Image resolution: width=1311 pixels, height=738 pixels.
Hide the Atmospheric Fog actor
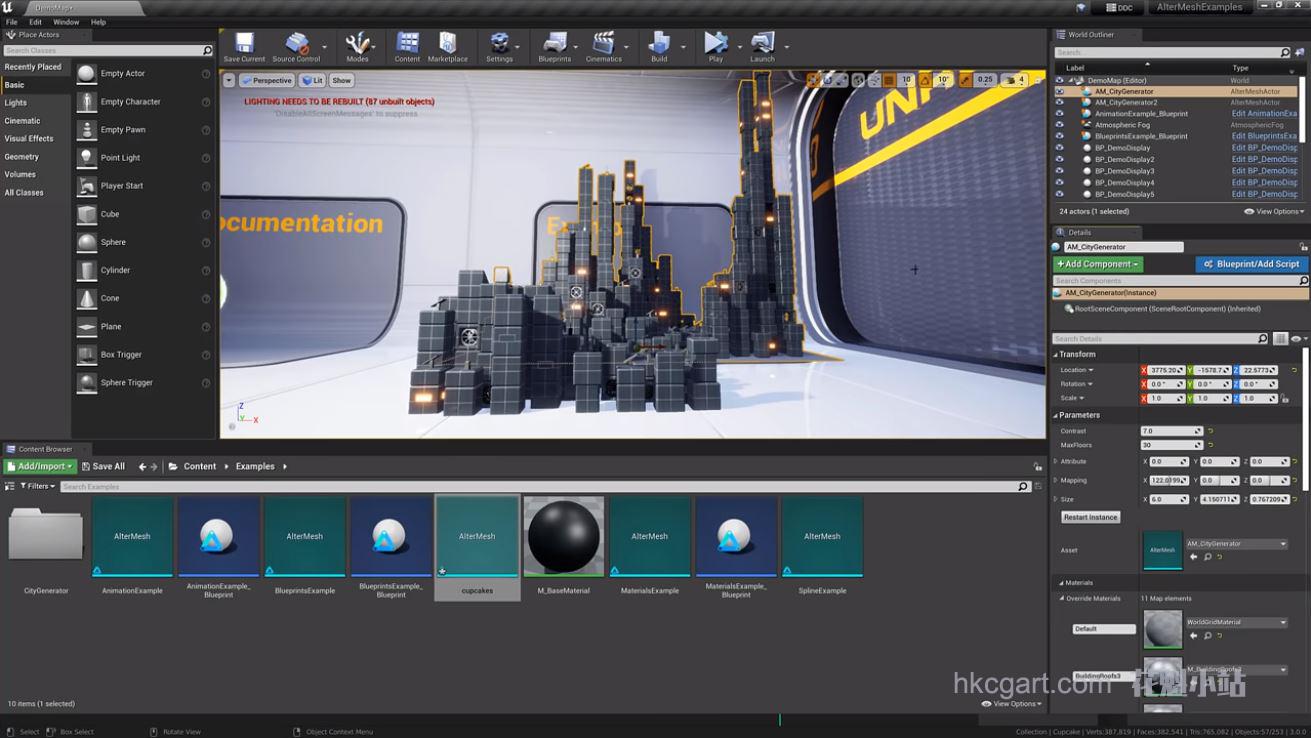[1059, 125]
